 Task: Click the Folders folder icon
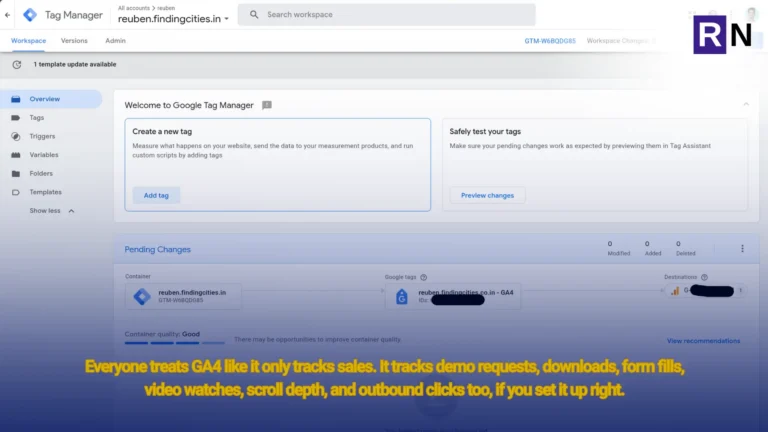16,173
